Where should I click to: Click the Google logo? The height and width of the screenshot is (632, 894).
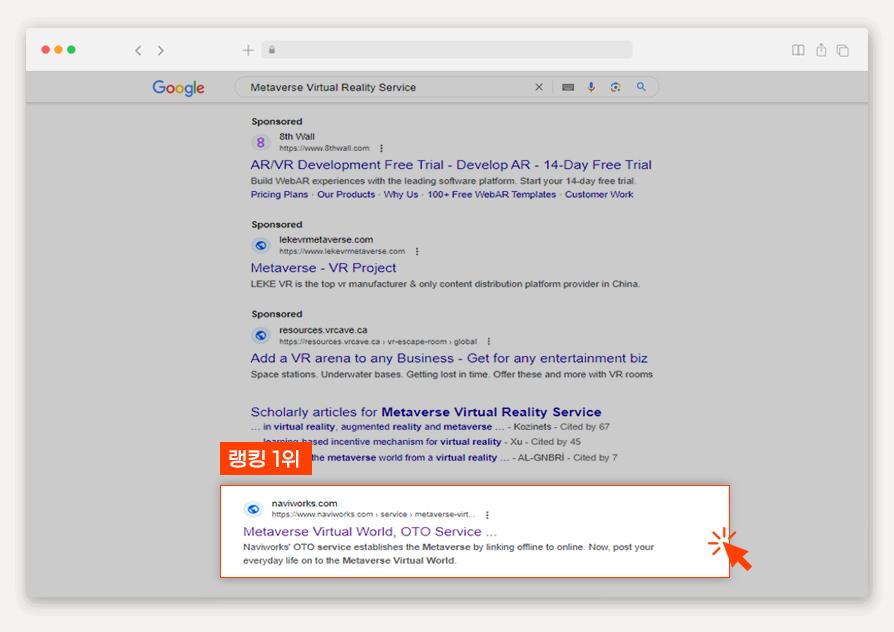pyautogui.click(x=178, y=87)
